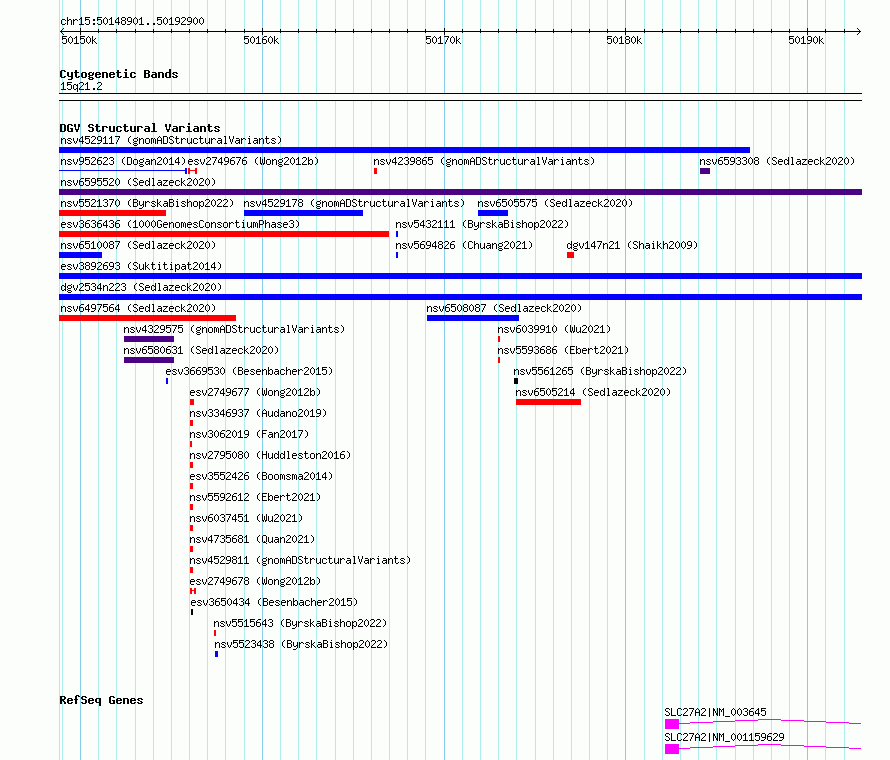The height and width of the screenshot is (760, 890).
Task: Open SLC27A2|NM_001159629 gene label
Action: (x=724, y=737)
